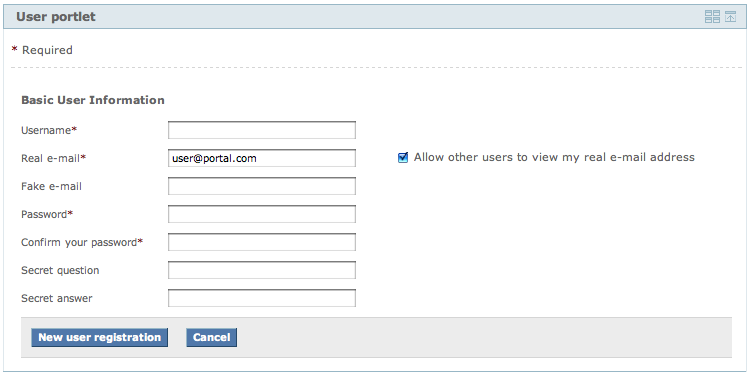Click the Basic User Information heading
The height and width of the screenshot is (378, 753).
[x=93, y=100]
